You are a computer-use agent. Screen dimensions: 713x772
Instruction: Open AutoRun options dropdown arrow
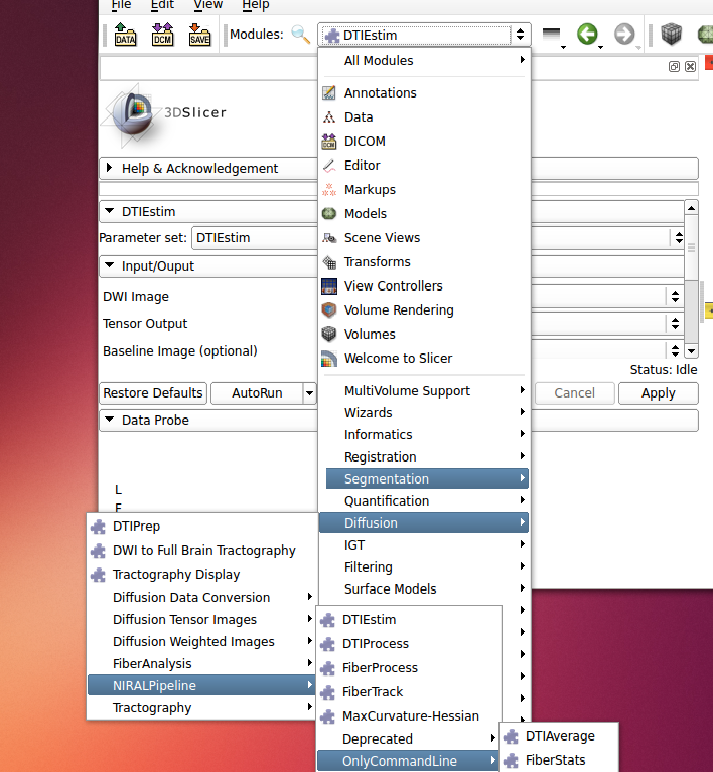pos(309,393)
